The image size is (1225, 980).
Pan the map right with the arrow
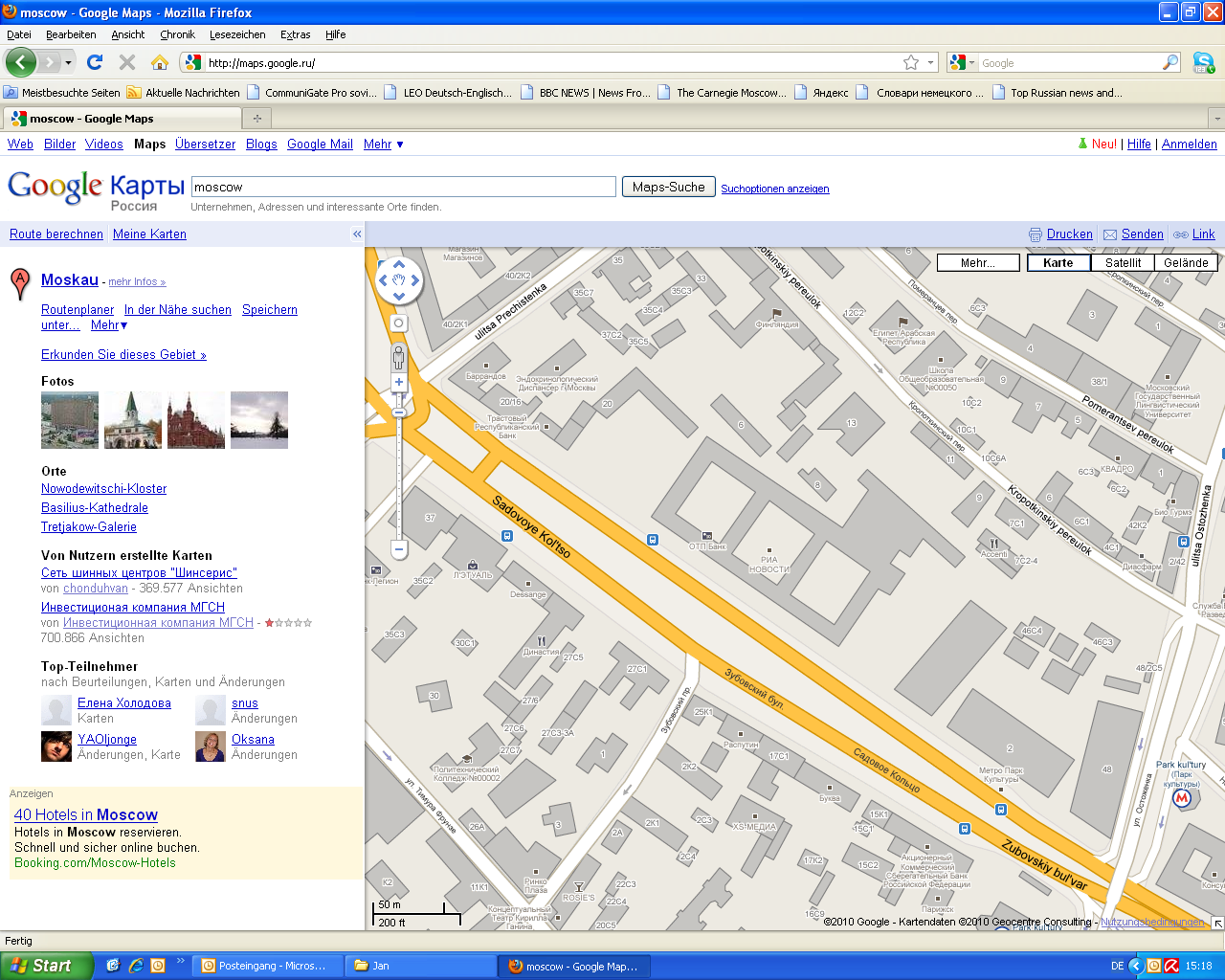tap(415, 280)
